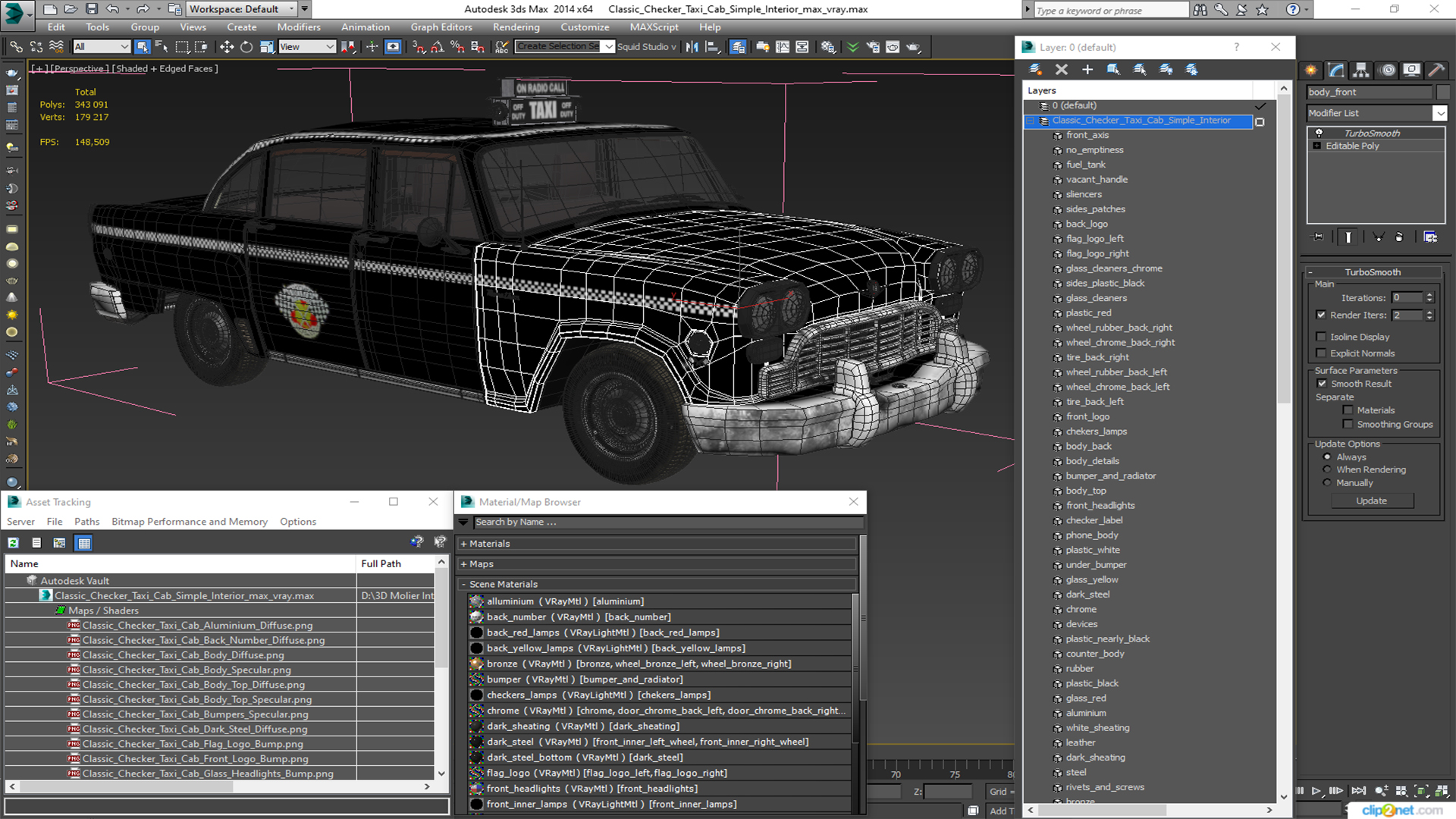Enable Explicit Normals checkbox
This screenshot has width=1456, height=819.
tap(1321, 353)
